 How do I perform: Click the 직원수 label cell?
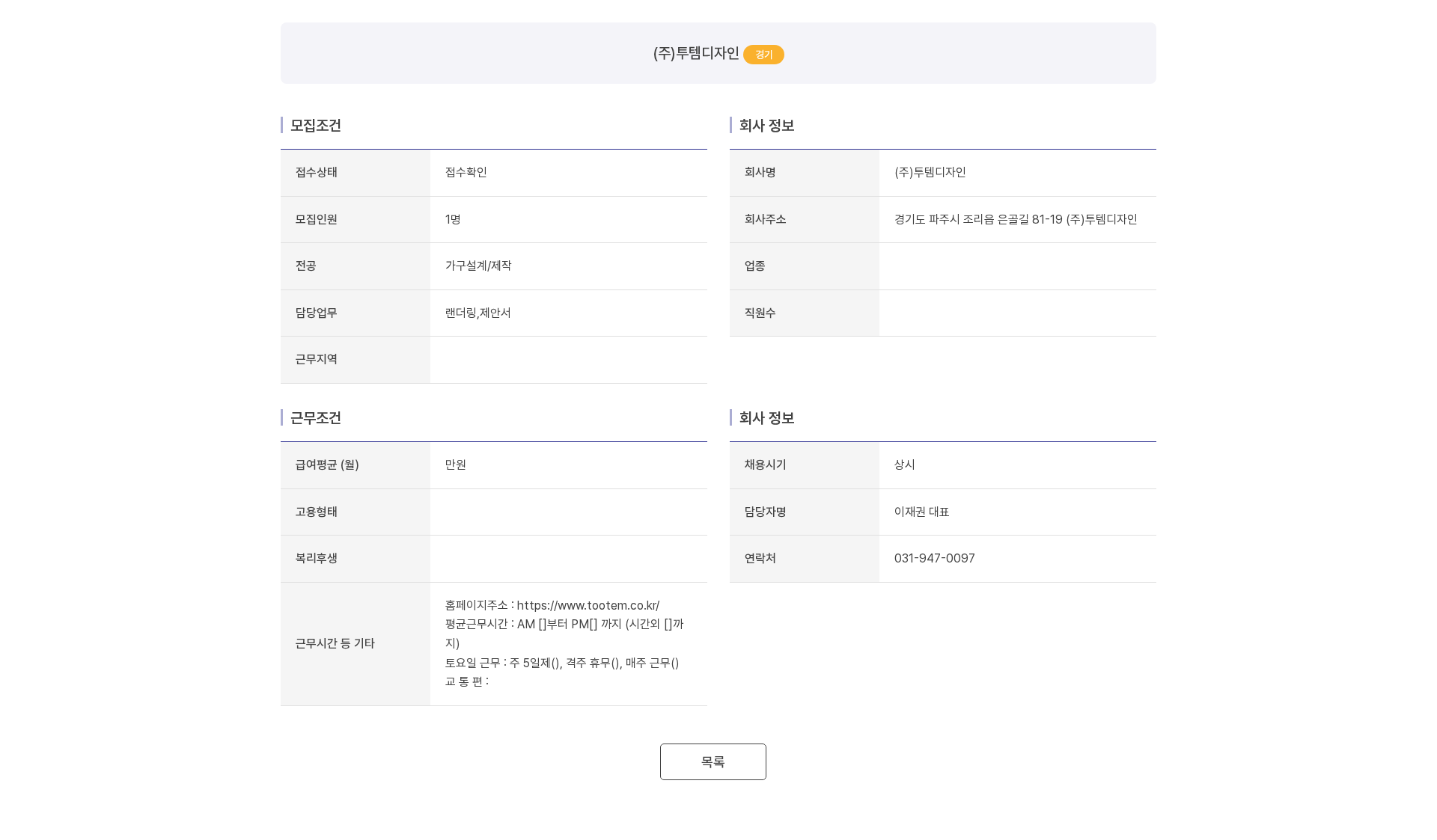pyautogui.click(x=805, y=313)
